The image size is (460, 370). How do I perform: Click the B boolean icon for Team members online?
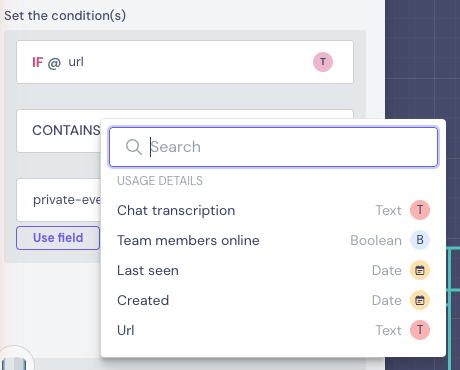tap(420, 240)
